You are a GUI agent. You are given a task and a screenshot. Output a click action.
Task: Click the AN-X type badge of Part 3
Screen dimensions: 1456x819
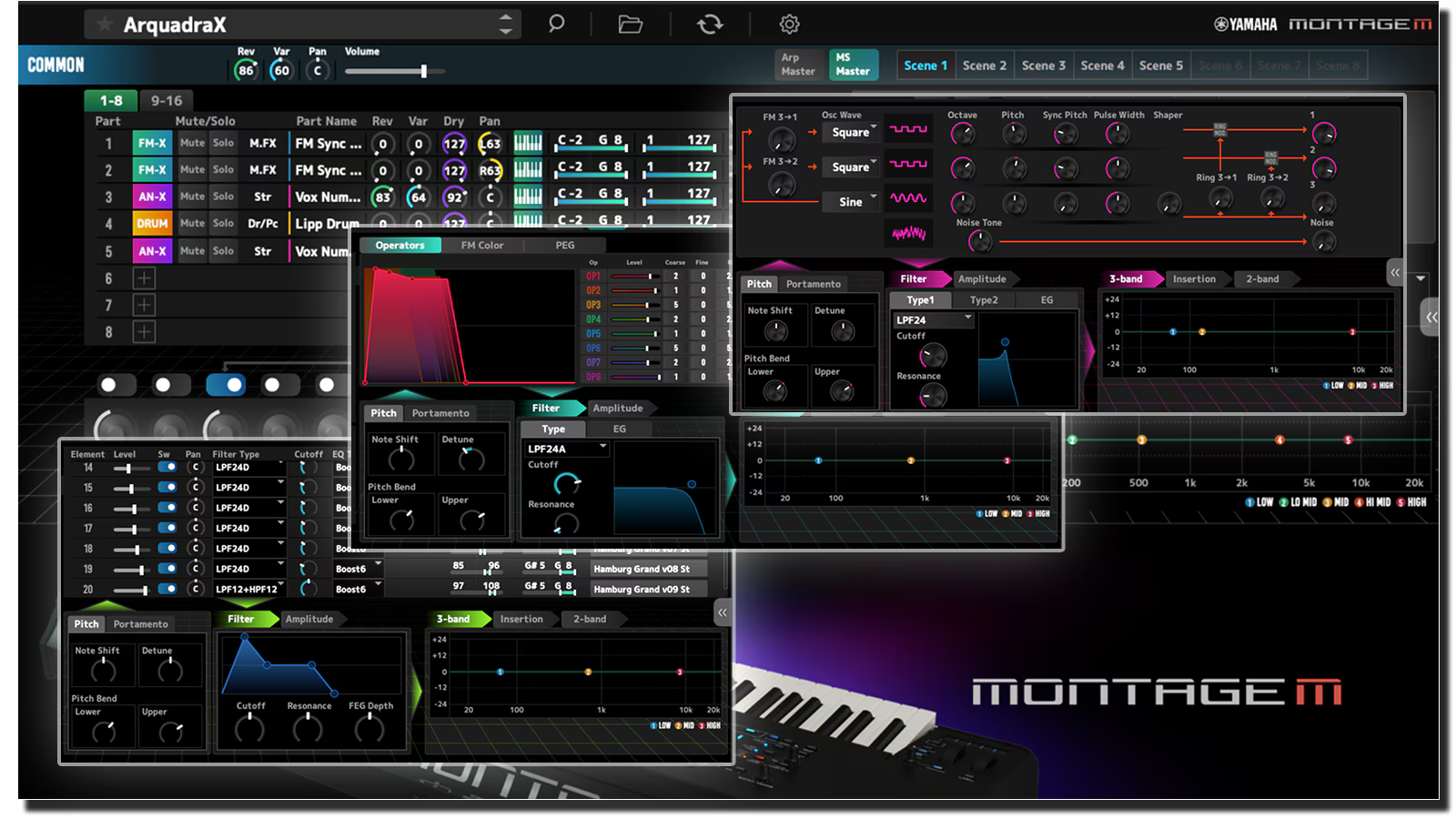(152, 197)
